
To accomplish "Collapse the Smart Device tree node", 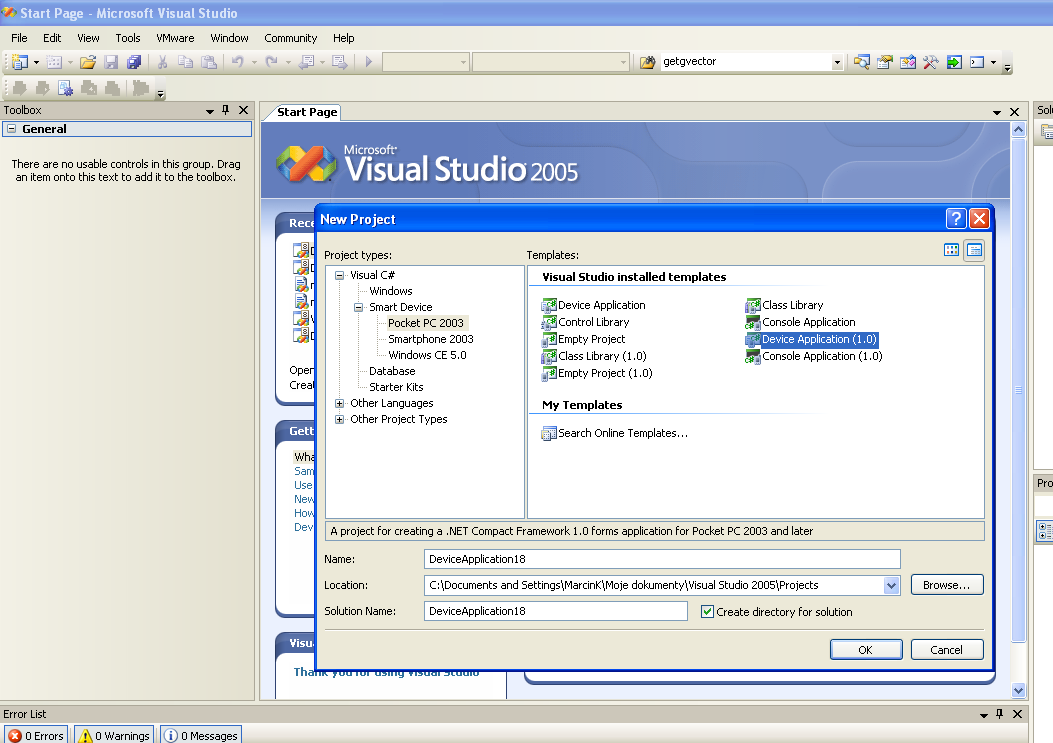I will [359, 307].
